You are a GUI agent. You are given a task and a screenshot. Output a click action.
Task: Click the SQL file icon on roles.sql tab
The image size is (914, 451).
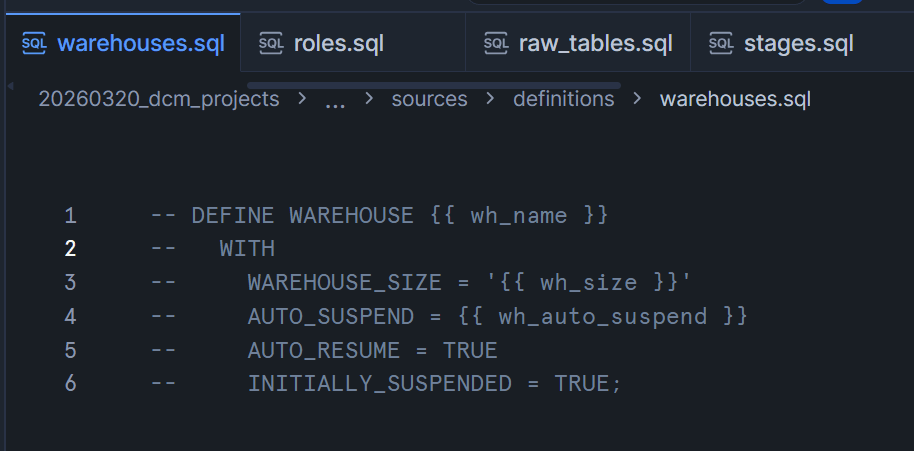tap(270, 43)
